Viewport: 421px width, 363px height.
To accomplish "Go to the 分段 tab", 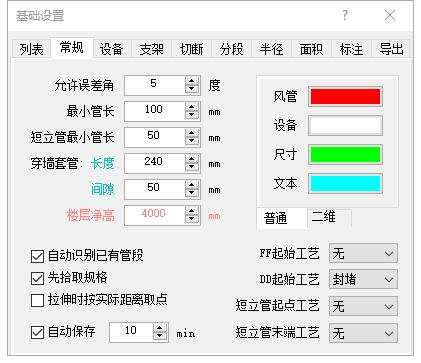I will click(x=232, y=49).
